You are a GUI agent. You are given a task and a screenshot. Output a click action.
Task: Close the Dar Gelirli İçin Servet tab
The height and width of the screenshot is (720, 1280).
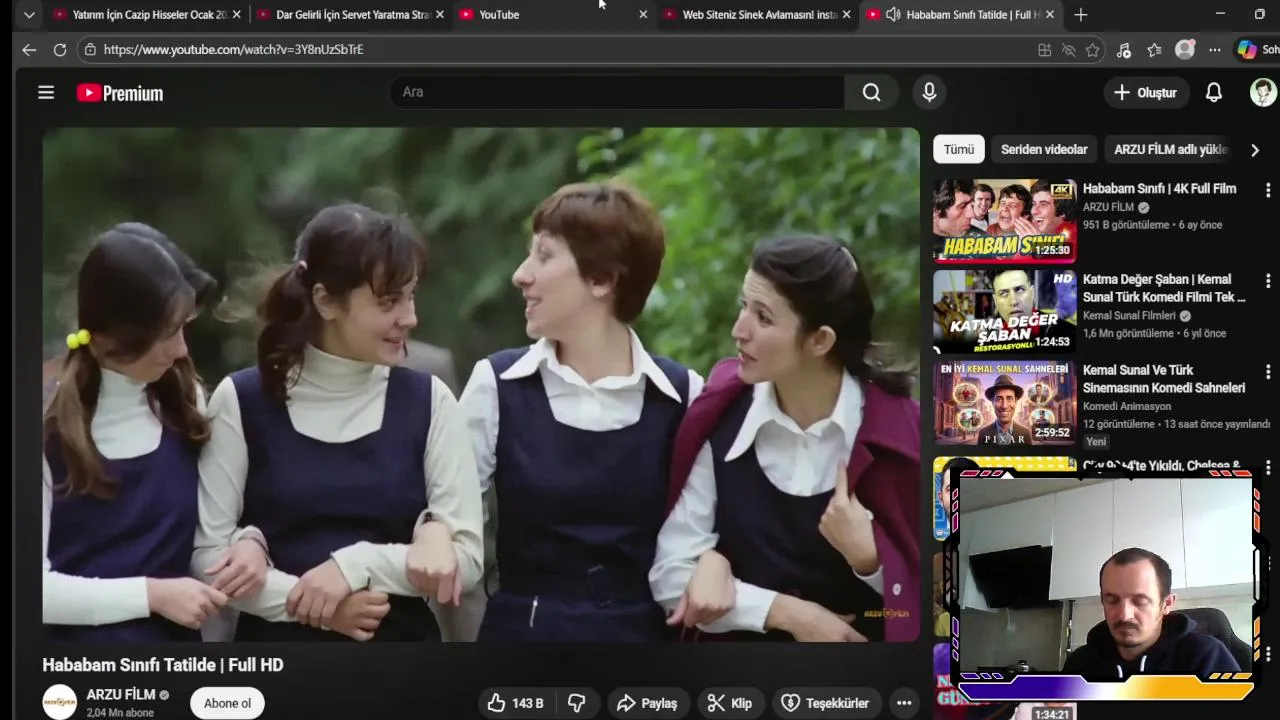(439, 15)
